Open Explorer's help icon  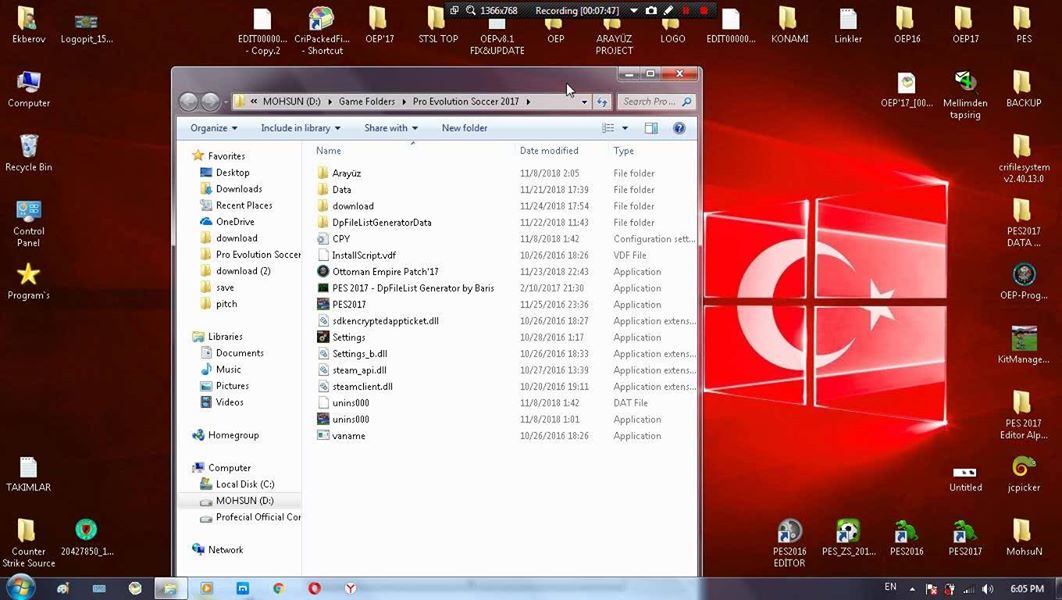[x=679, y=128]
